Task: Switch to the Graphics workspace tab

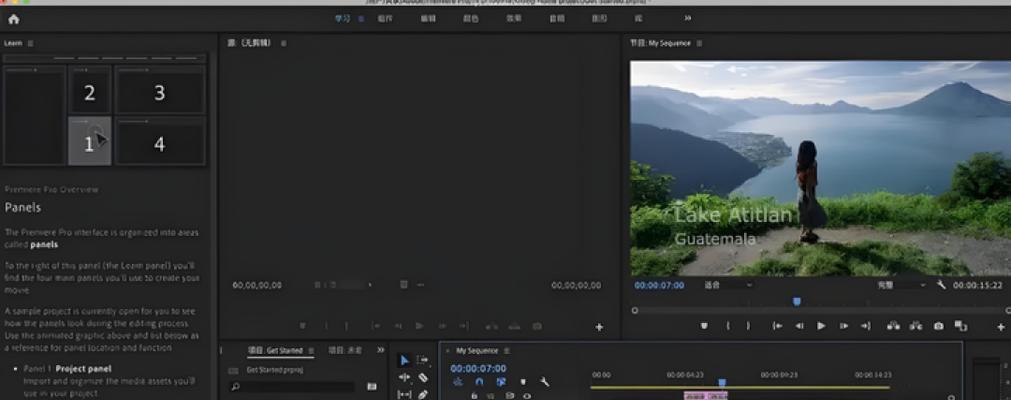Action: (x=600, y=19)
